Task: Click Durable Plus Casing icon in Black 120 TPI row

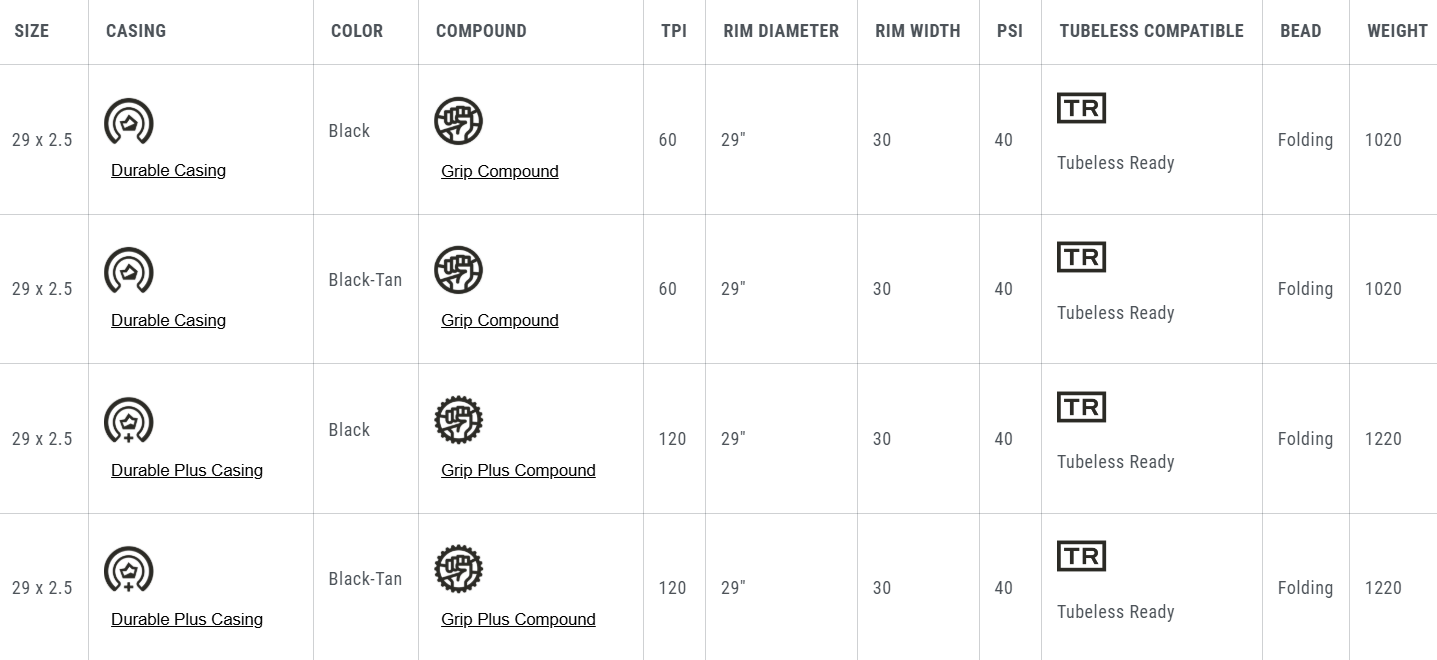Action: tap(129, 421)
